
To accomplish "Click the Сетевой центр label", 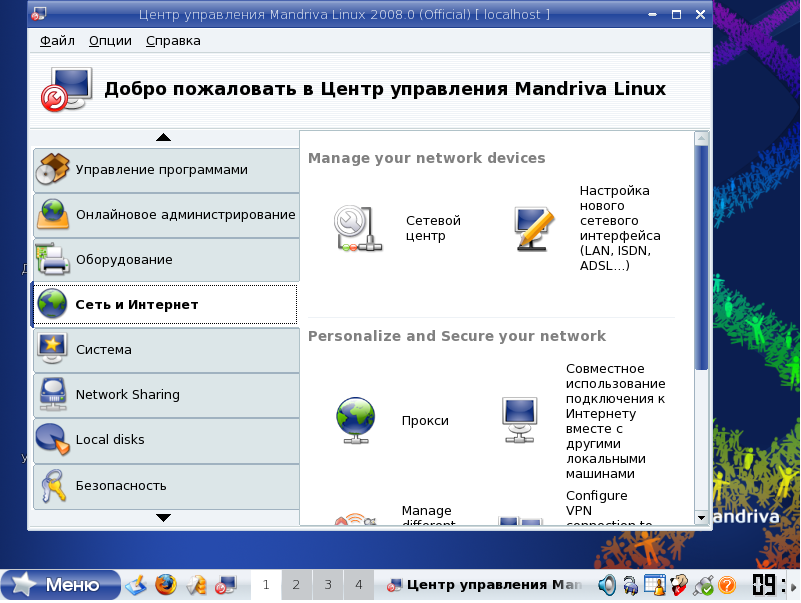I will (433, 228).
